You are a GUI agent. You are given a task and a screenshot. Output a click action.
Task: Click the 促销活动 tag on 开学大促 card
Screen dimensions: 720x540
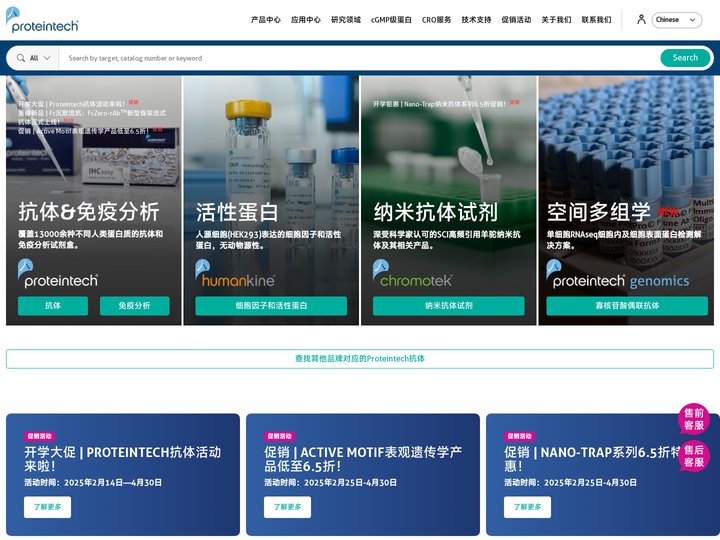coord(39,436)
